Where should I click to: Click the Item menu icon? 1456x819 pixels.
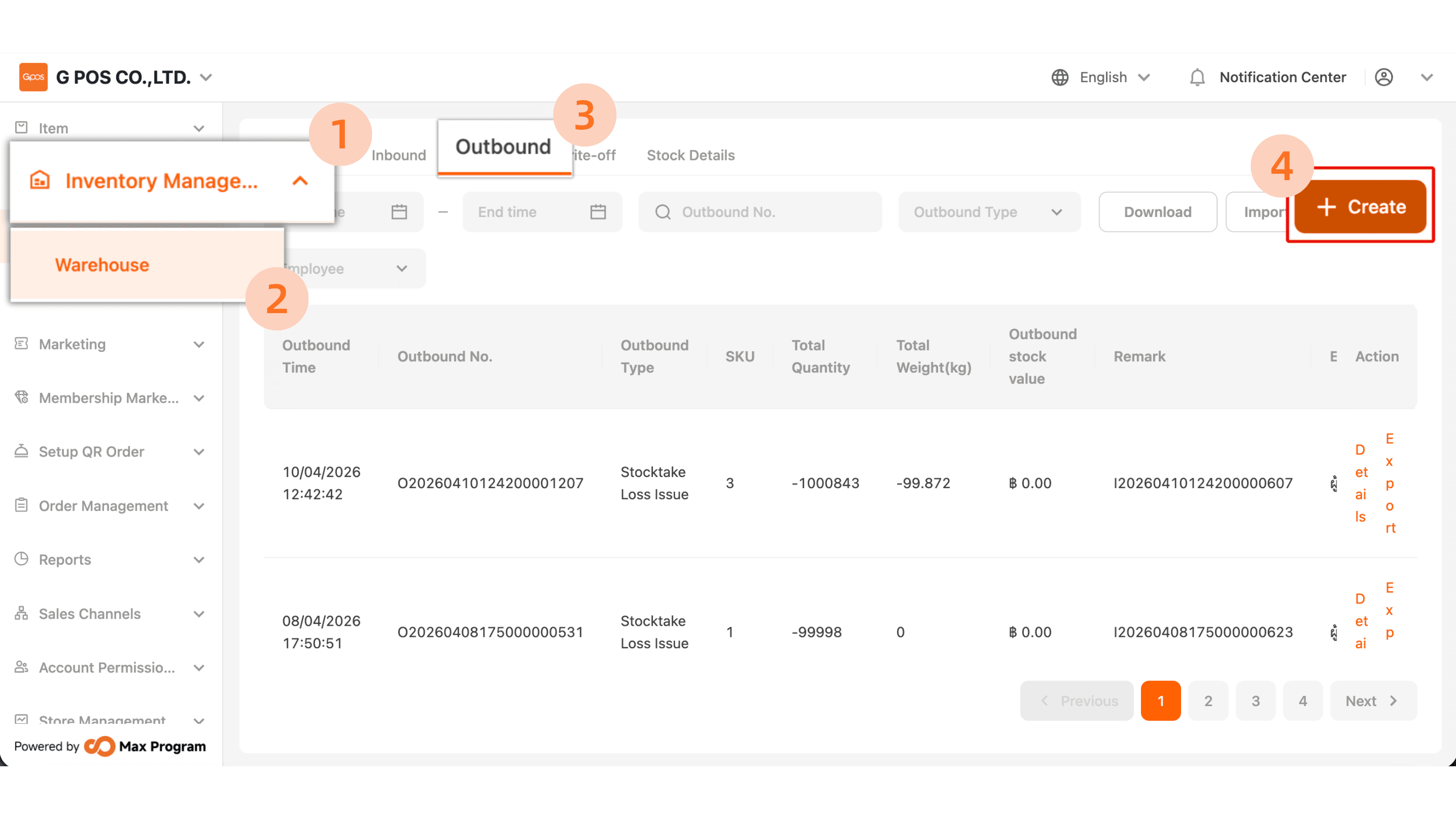pos(21,128)
